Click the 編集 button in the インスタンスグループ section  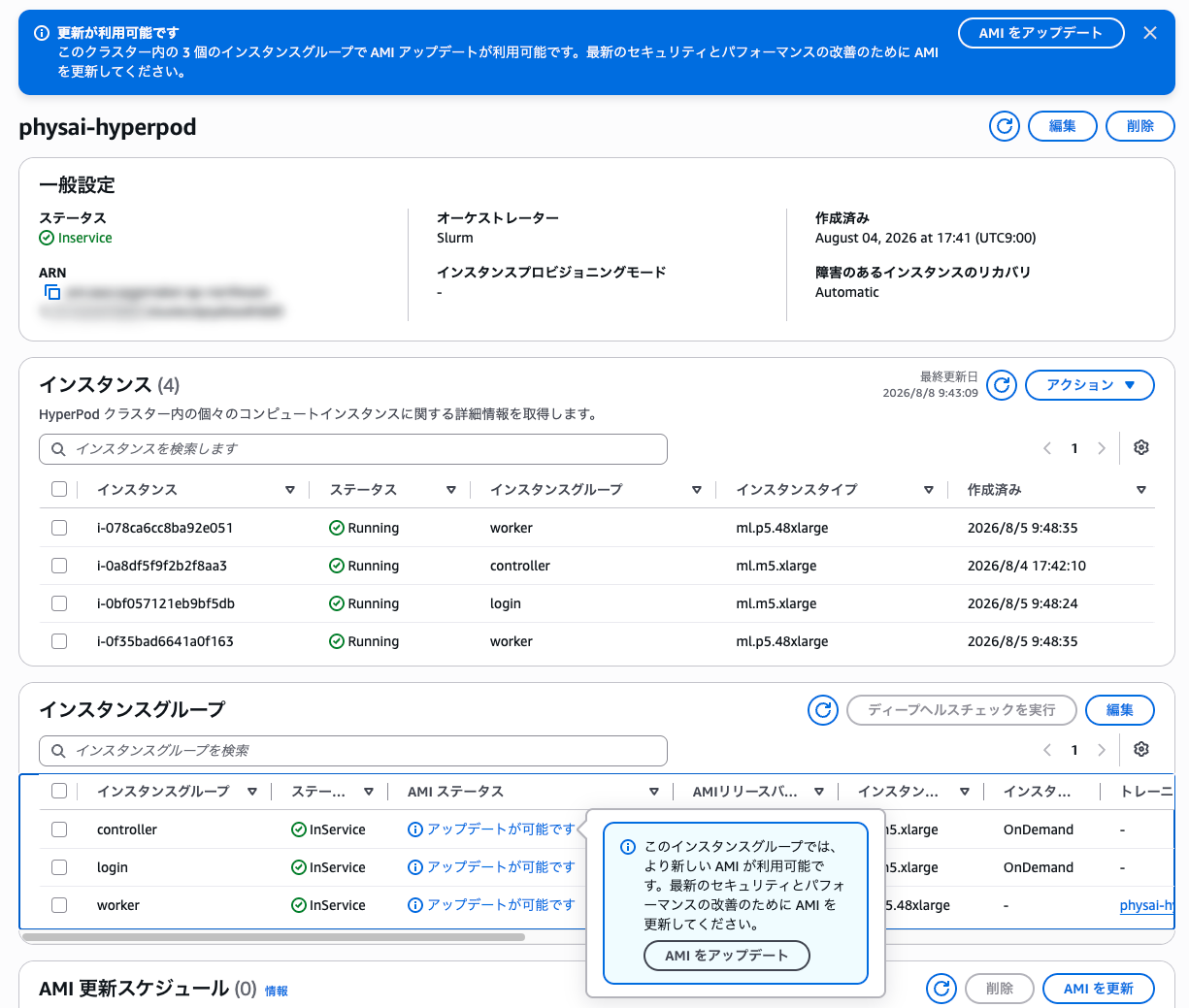point(1120,710)
